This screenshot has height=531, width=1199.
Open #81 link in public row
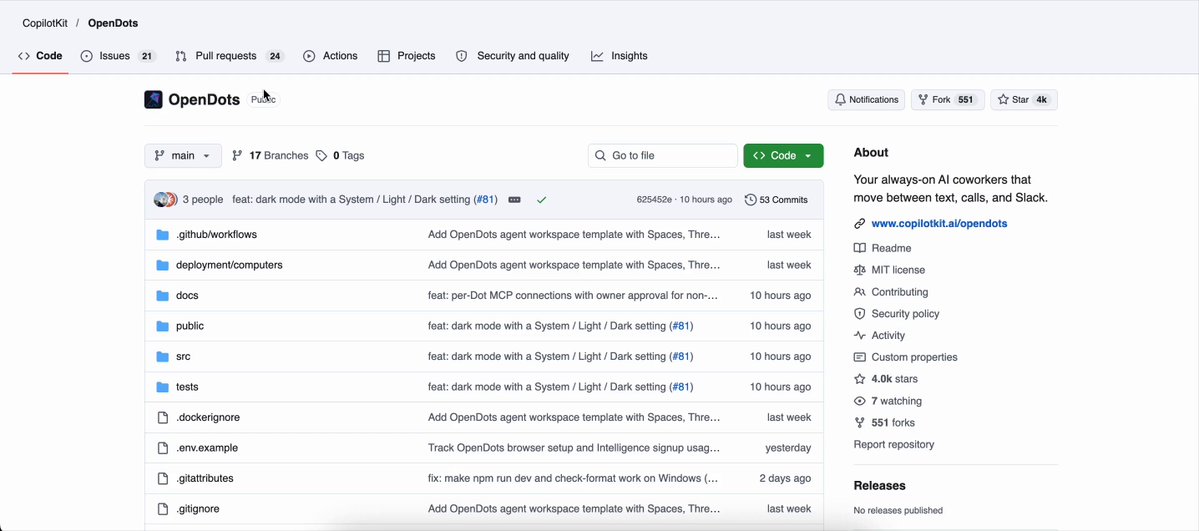click(x=681, y=326)
